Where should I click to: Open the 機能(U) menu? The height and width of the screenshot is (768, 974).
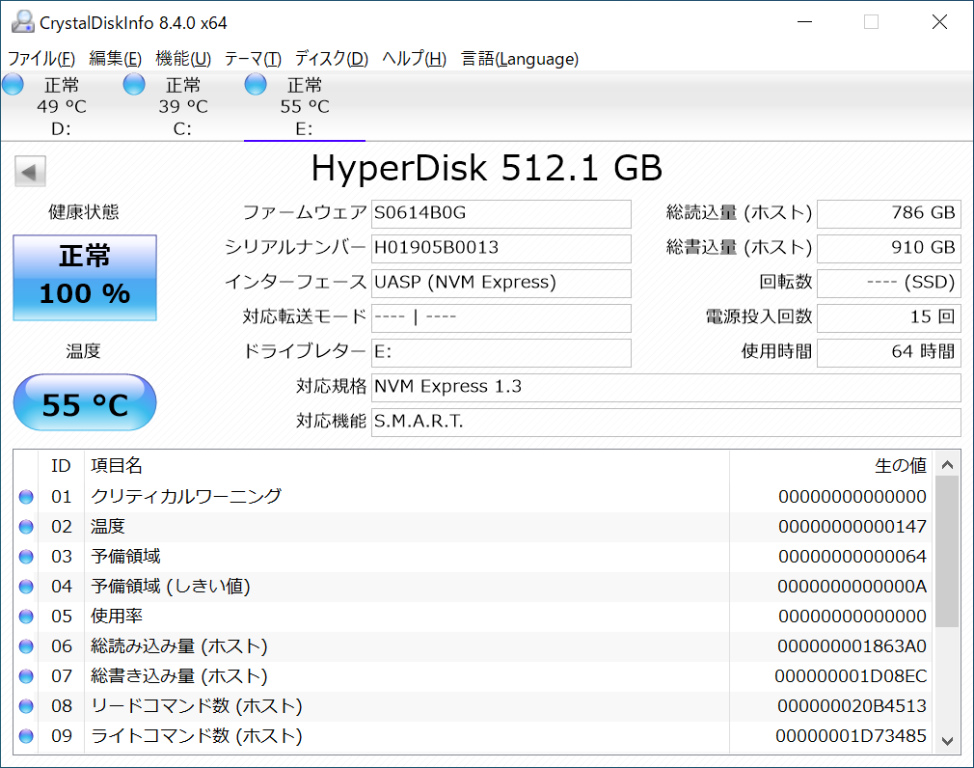point(183,59)
